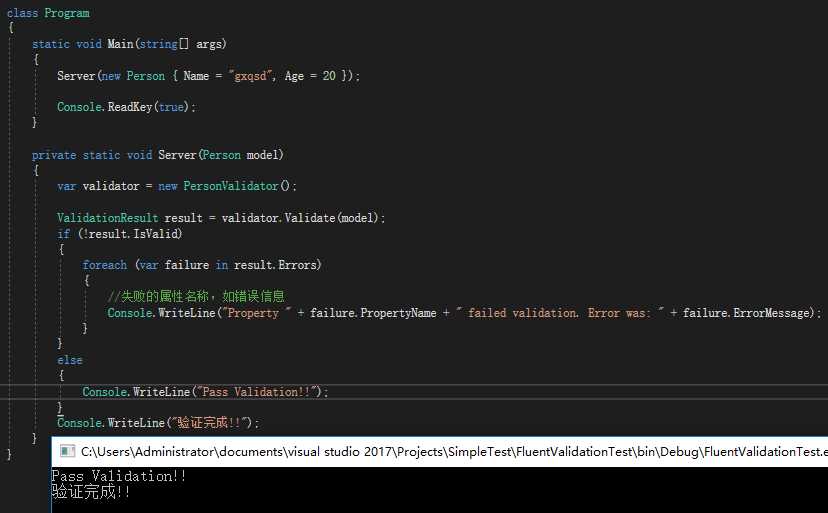Click the "else" keyword
This screenshot has height=513, width=828.
point(70,360)
